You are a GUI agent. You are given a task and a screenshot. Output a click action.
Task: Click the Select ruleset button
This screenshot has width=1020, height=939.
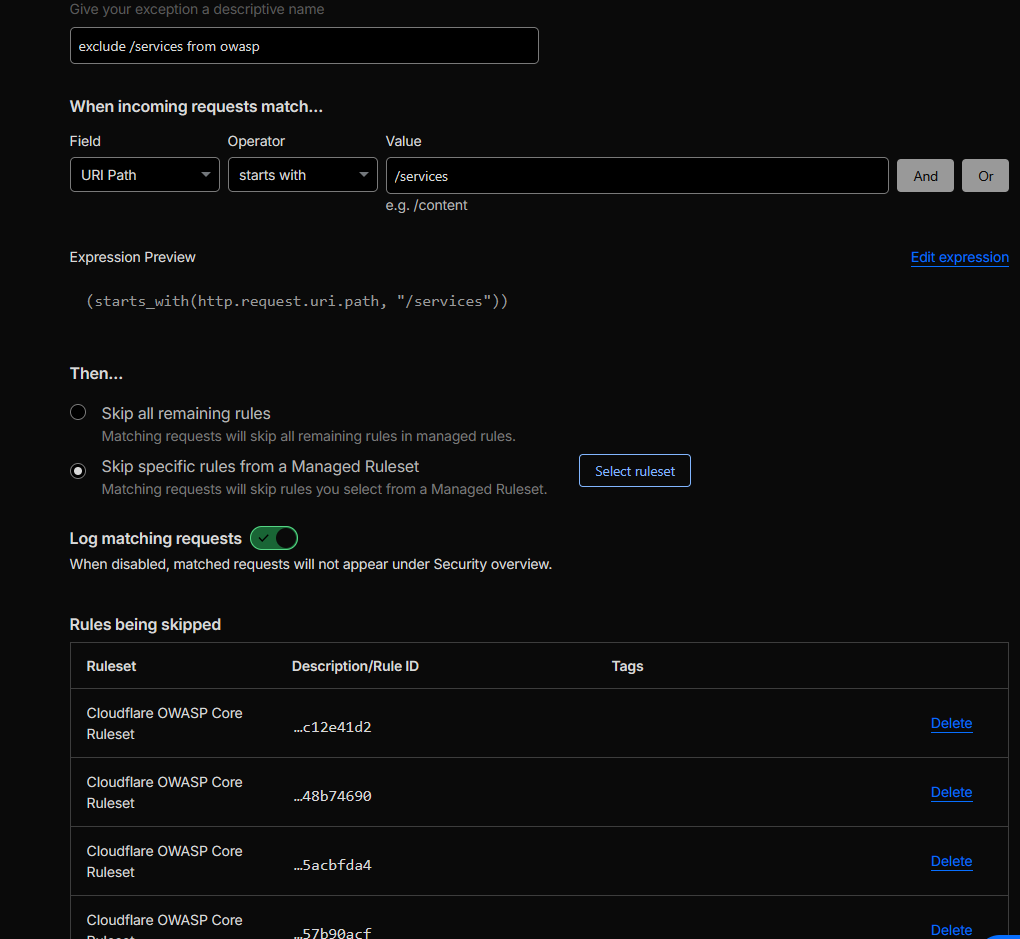coord(634,470)
